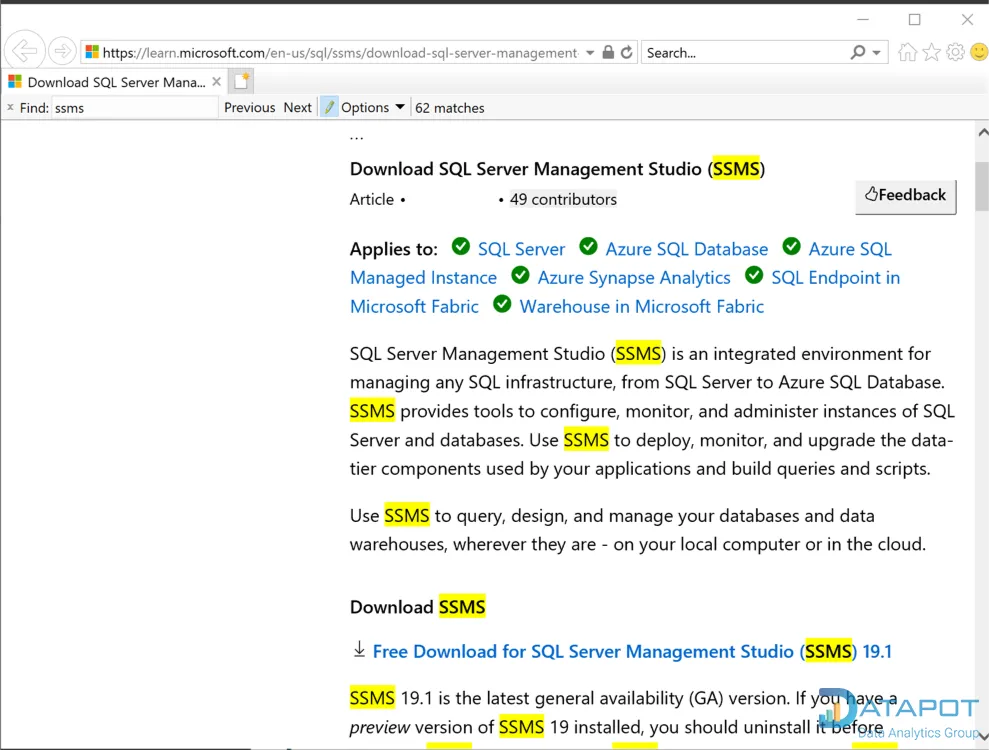
Task: Click the Feedback button
Action: (905, 196)
